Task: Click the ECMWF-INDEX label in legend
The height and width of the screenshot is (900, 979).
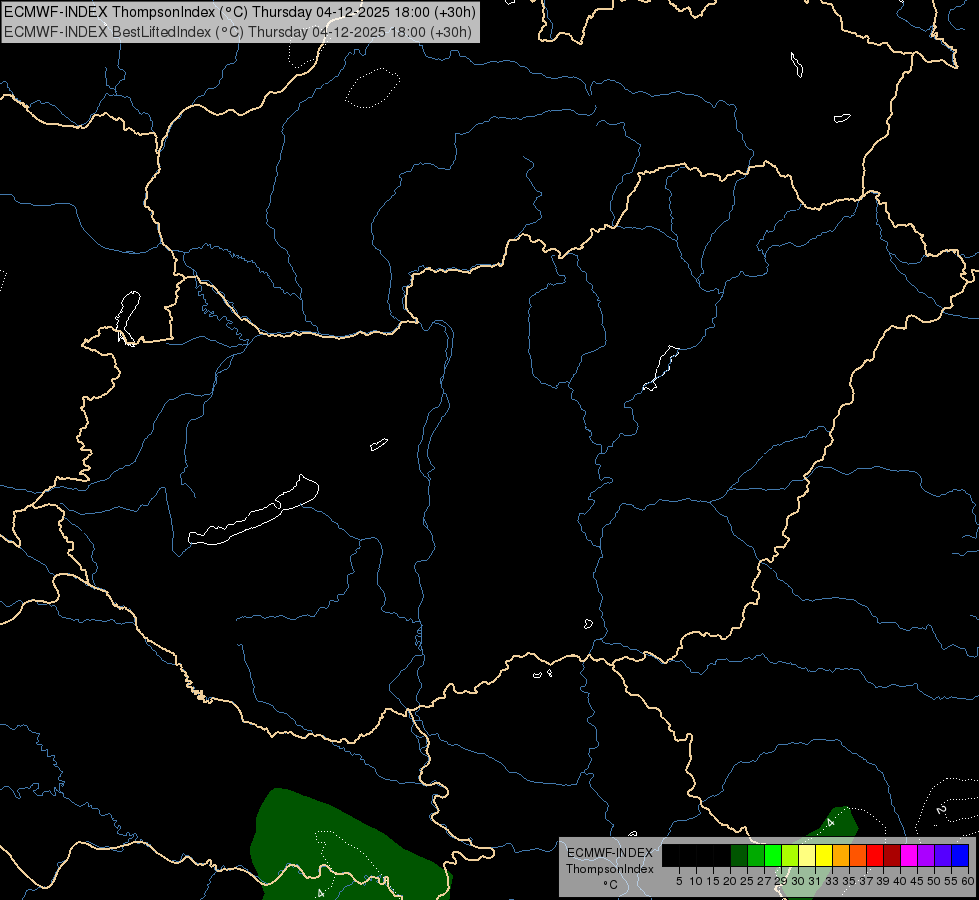Action: pyautogui.click(x=609, y=853)
